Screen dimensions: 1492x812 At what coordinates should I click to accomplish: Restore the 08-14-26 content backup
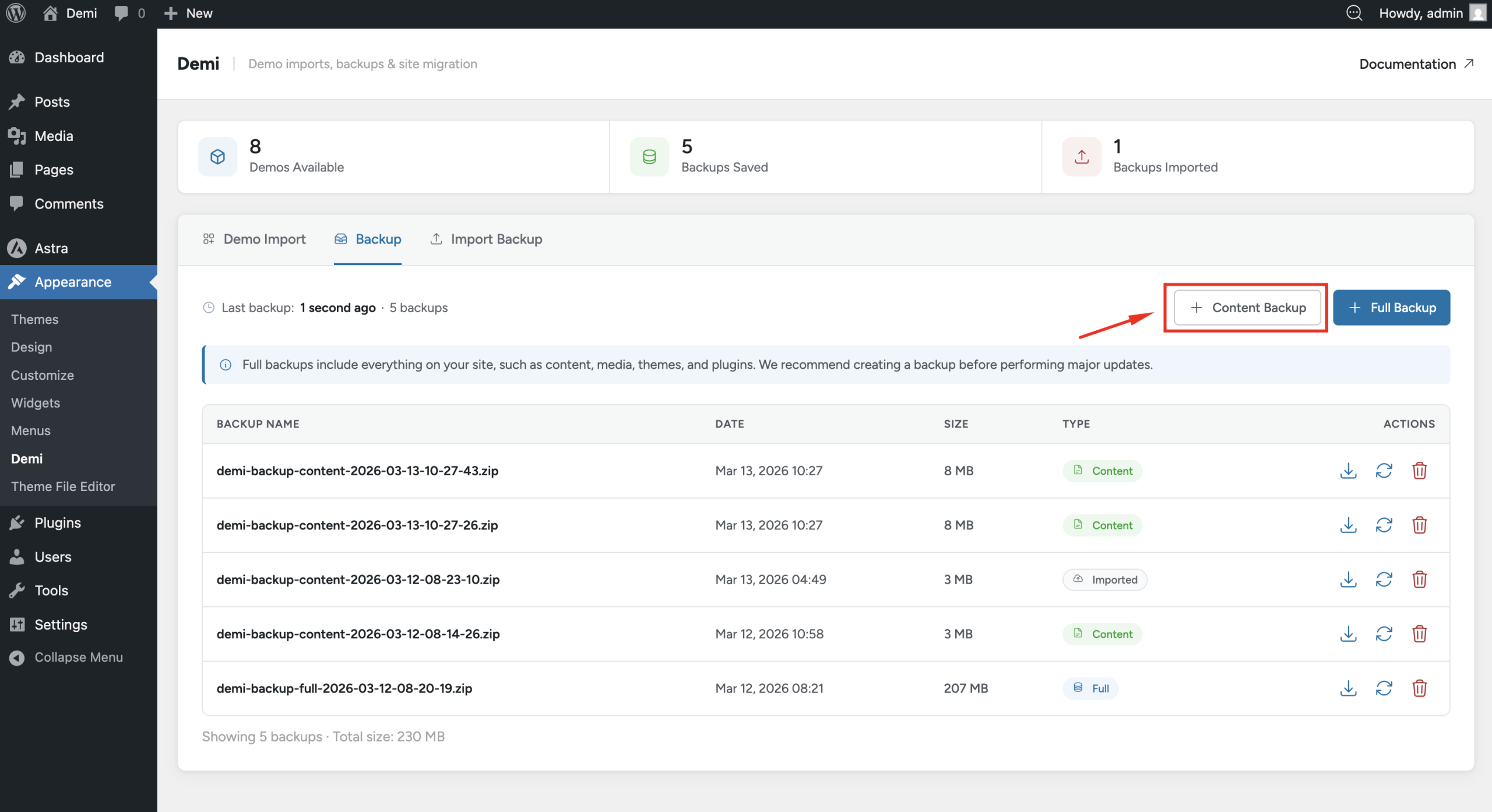coord(1384,634)
